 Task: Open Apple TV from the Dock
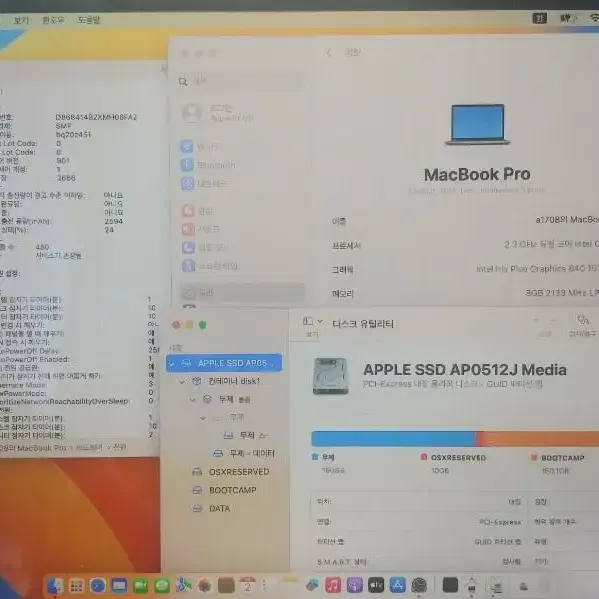coord(376,585)
